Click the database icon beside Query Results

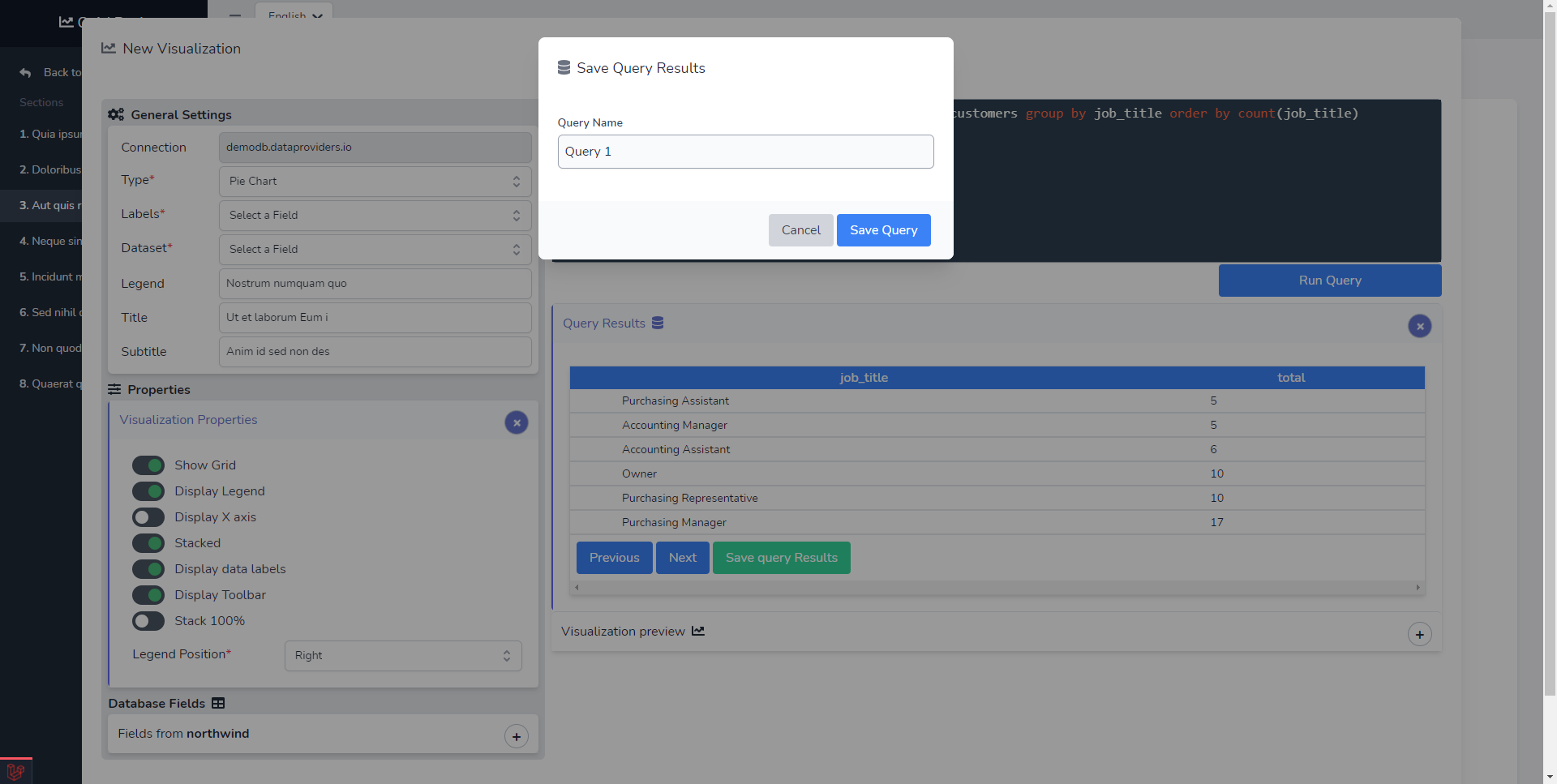(658, 323)
